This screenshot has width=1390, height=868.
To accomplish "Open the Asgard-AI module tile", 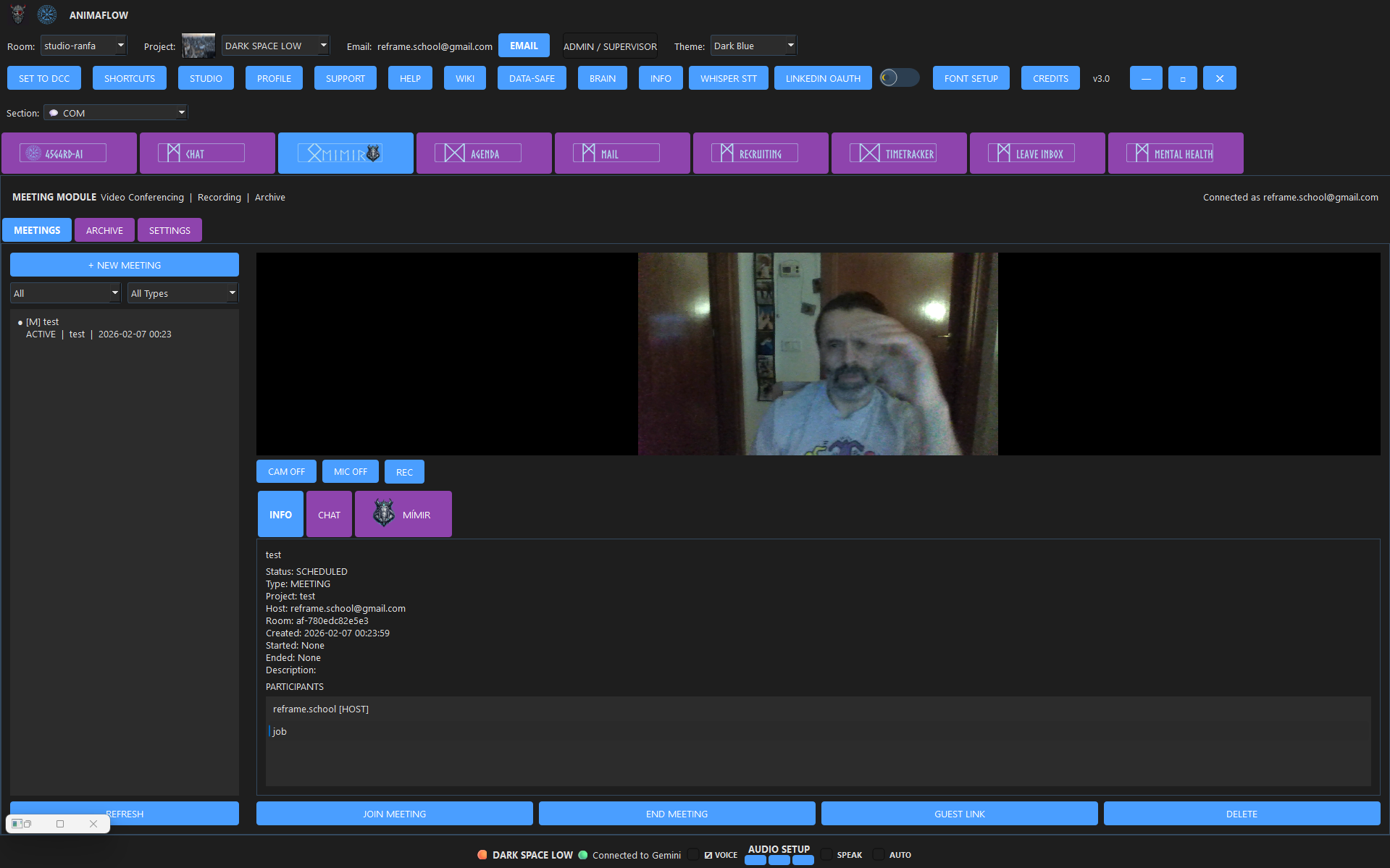I will [x=69, y=153].
